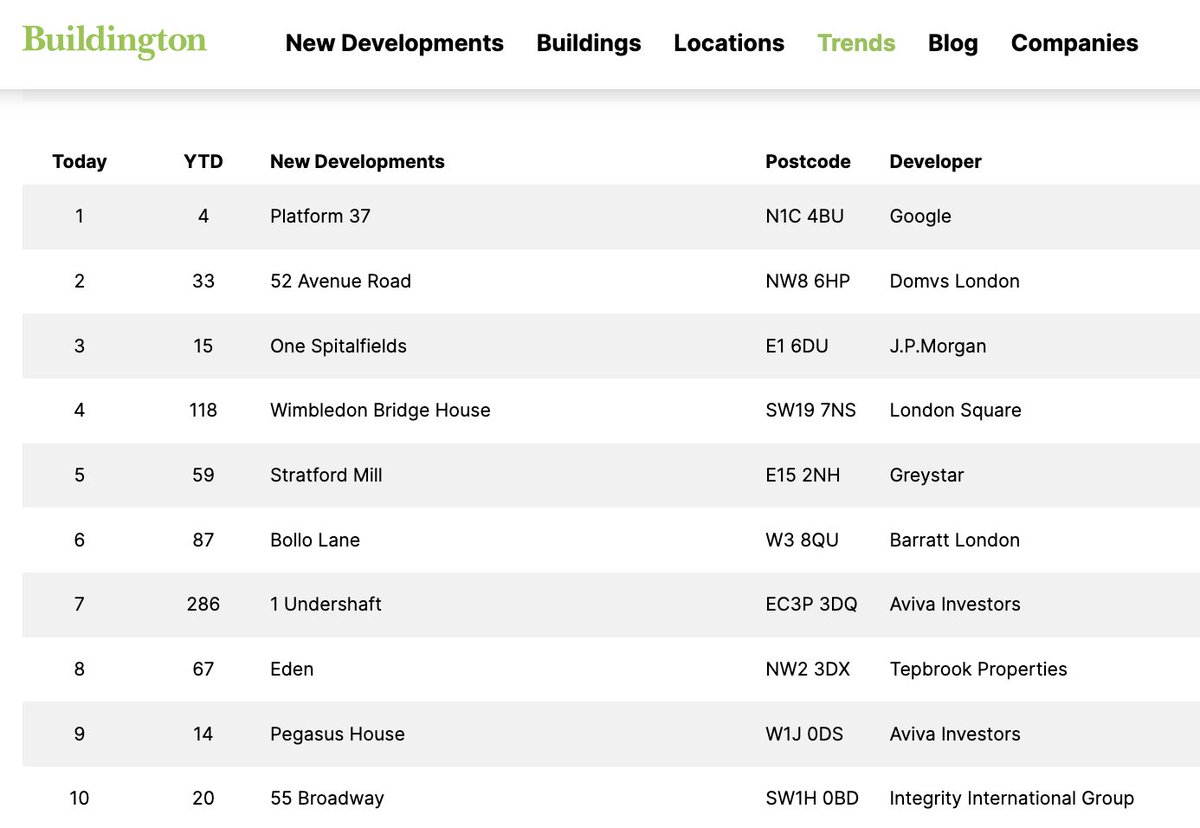Click developer Integrity International Group

(1012, 798)
